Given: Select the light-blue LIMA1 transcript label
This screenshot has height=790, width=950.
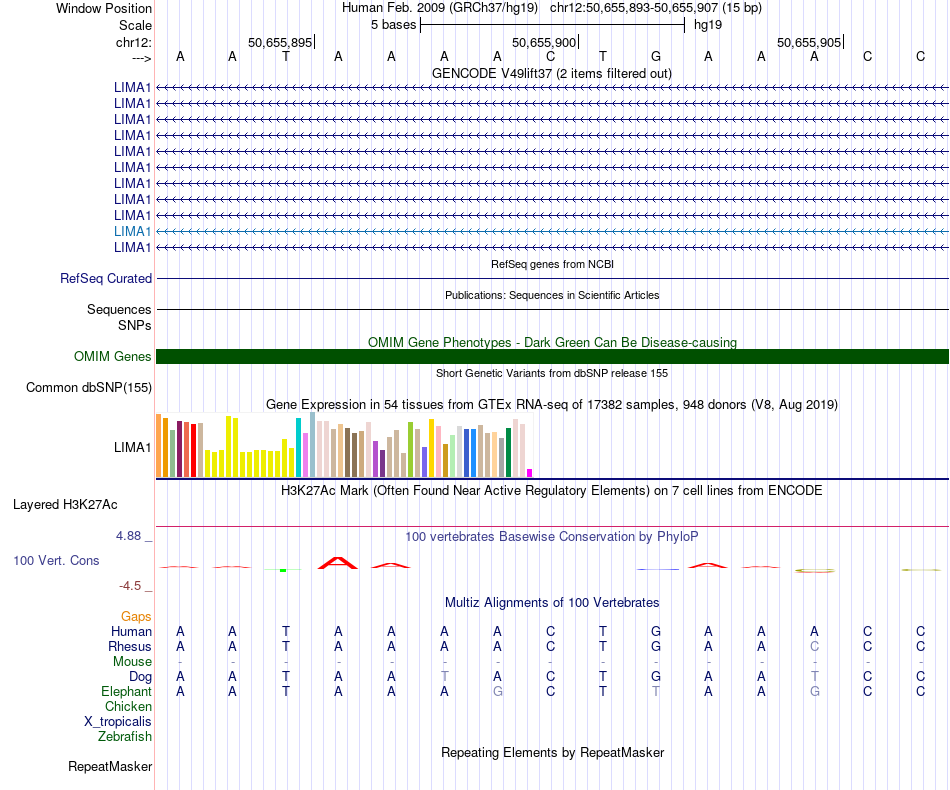Looking at the screenshot, I should click(132, 231).
